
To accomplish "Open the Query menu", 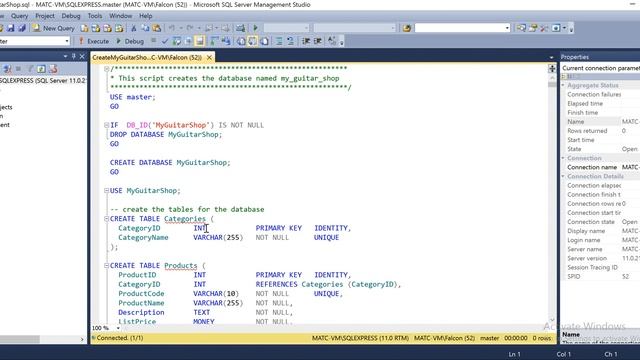I will (20, 16).
